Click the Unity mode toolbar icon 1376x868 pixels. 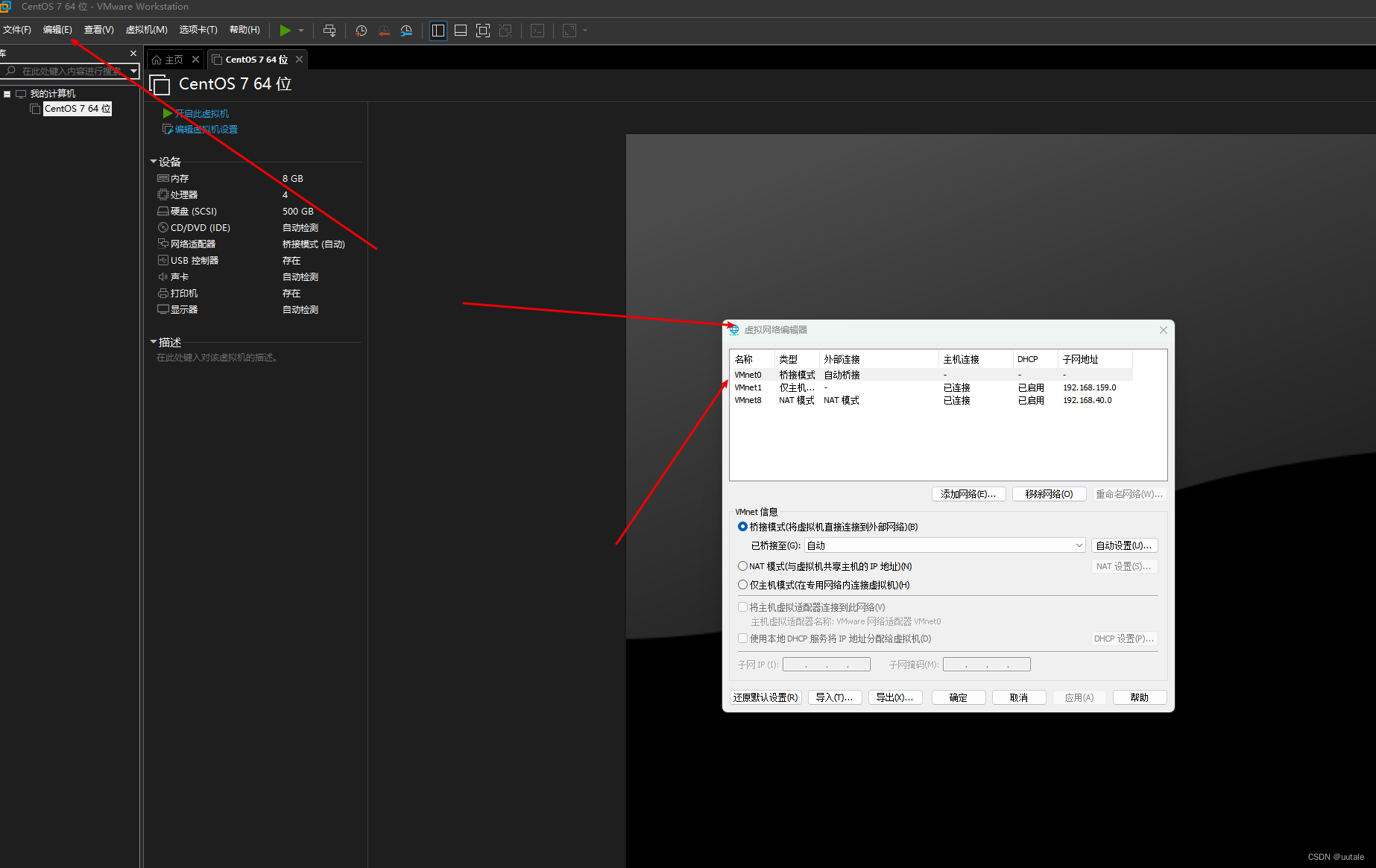pos(505,31)
